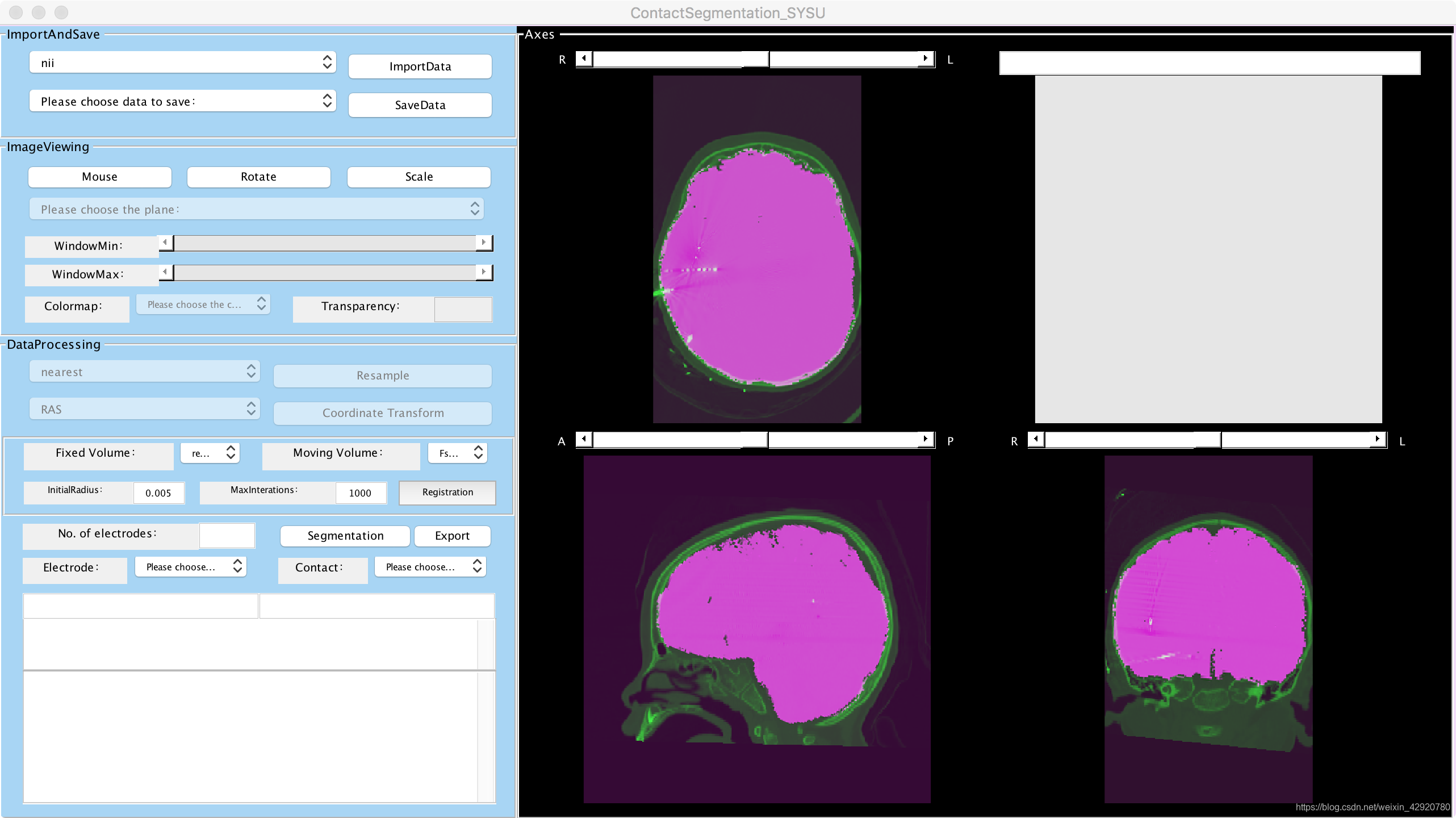Click the Registration button
The image size is (1456, 818).
tap(447, 493)
